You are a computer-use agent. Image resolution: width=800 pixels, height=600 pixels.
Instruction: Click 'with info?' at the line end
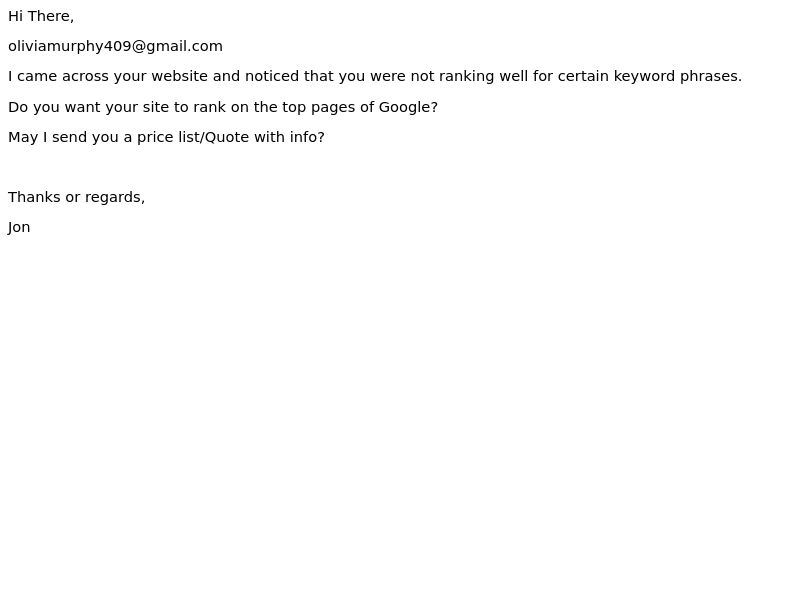click(x=289, y=137)
